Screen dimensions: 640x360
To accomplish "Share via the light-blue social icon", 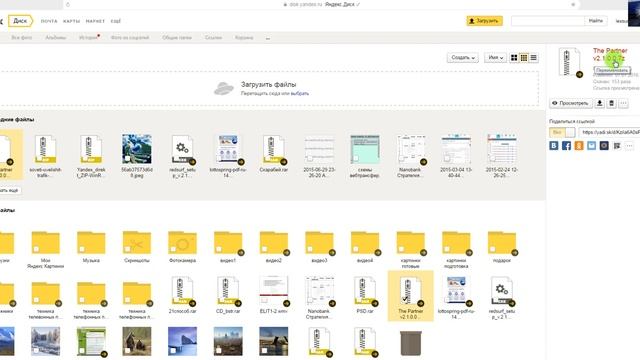I will click(591, 146).
